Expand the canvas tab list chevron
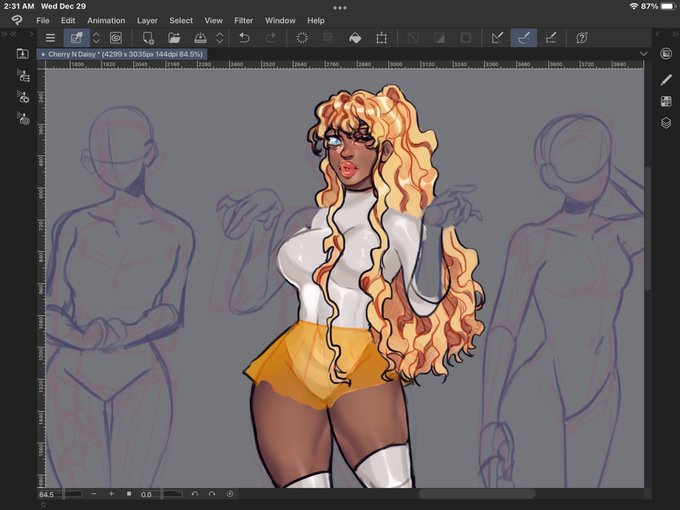Viewport: 680px width, 510px height. pyautogui.click(x=644, y=54)
